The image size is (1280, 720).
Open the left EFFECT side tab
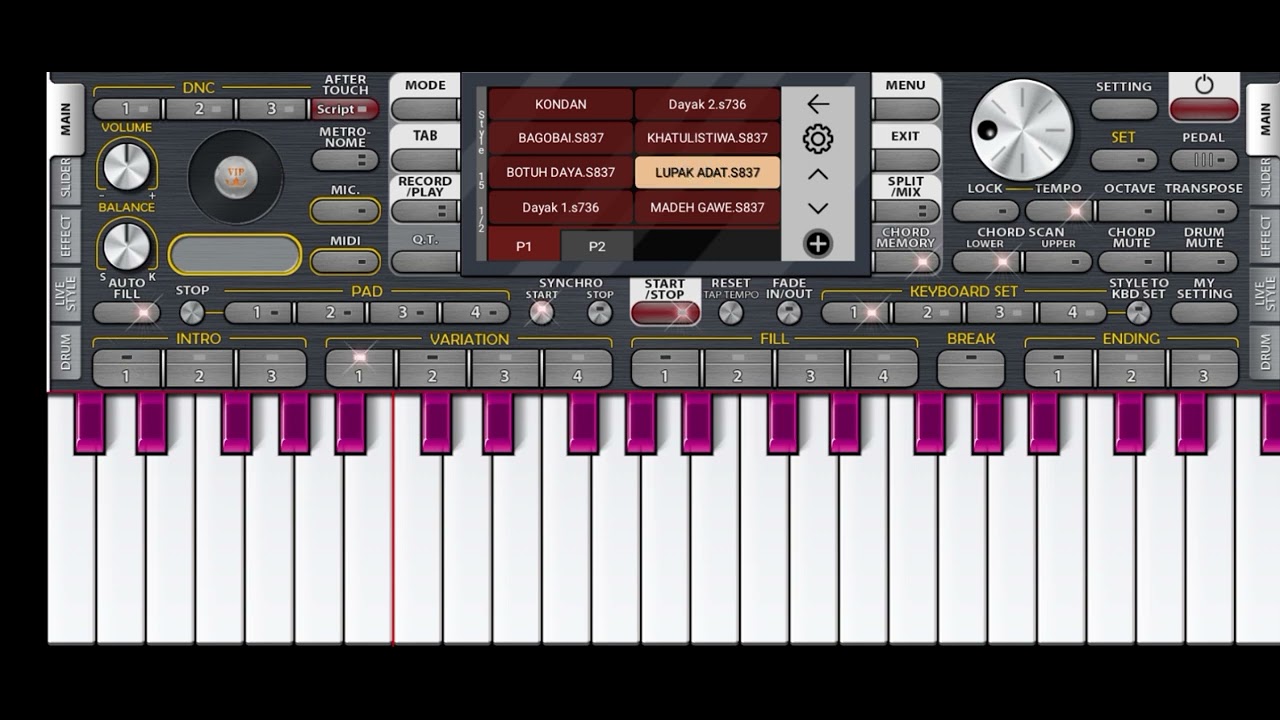(66, 236)
